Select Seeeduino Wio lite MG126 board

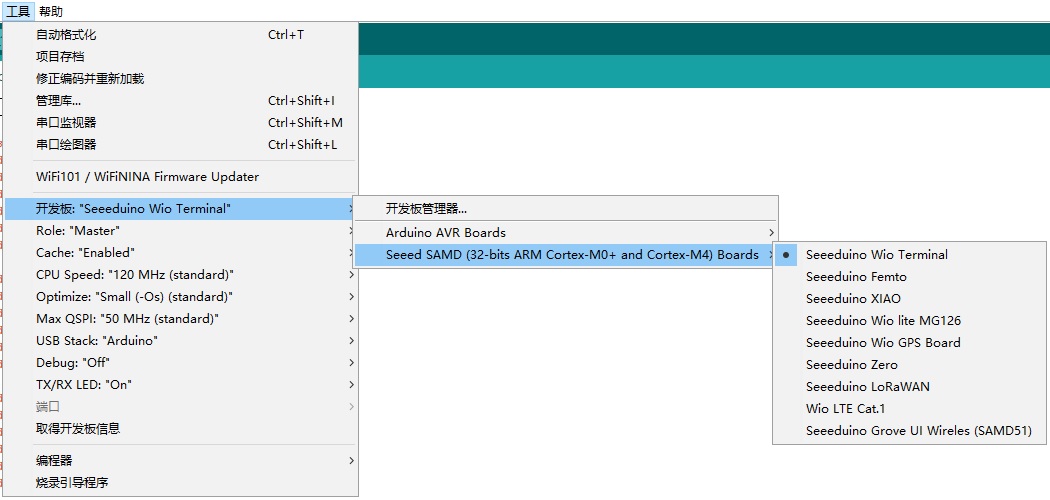[909, 321]
